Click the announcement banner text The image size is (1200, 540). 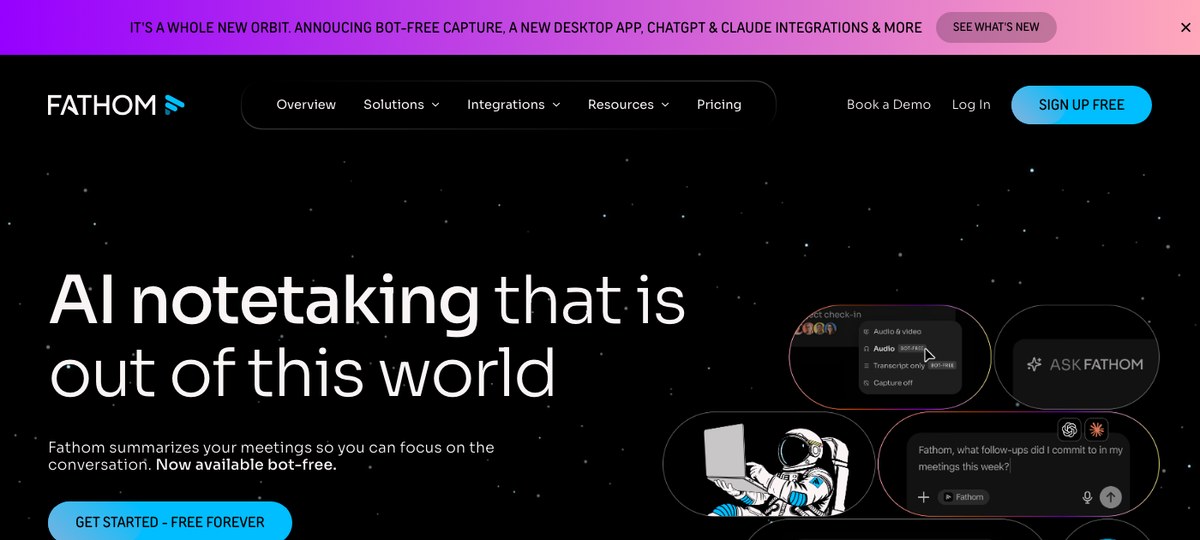point(526,28)
